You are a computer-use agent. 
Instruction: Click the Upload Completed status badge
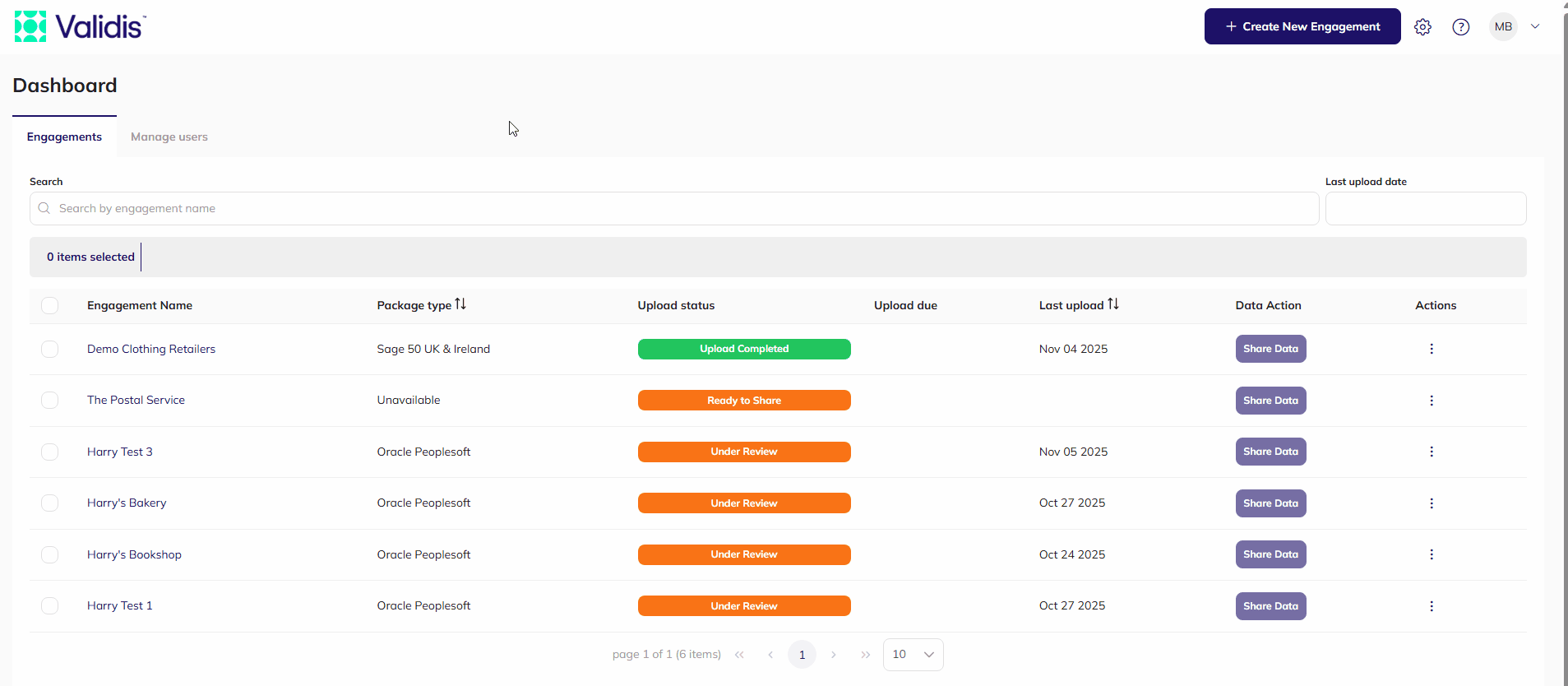pos(744,349)
